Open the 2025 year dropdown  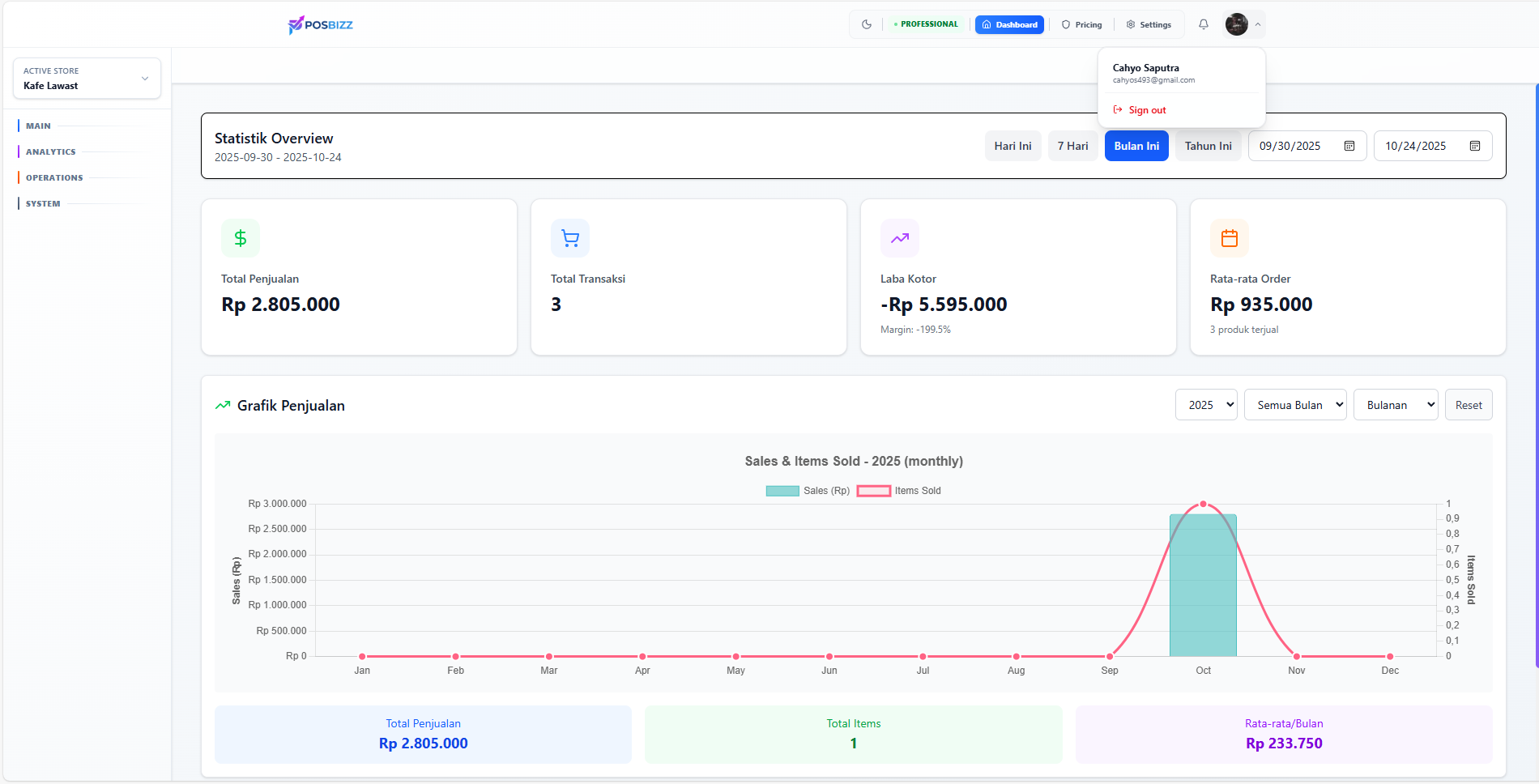[x=1206, y=405]
